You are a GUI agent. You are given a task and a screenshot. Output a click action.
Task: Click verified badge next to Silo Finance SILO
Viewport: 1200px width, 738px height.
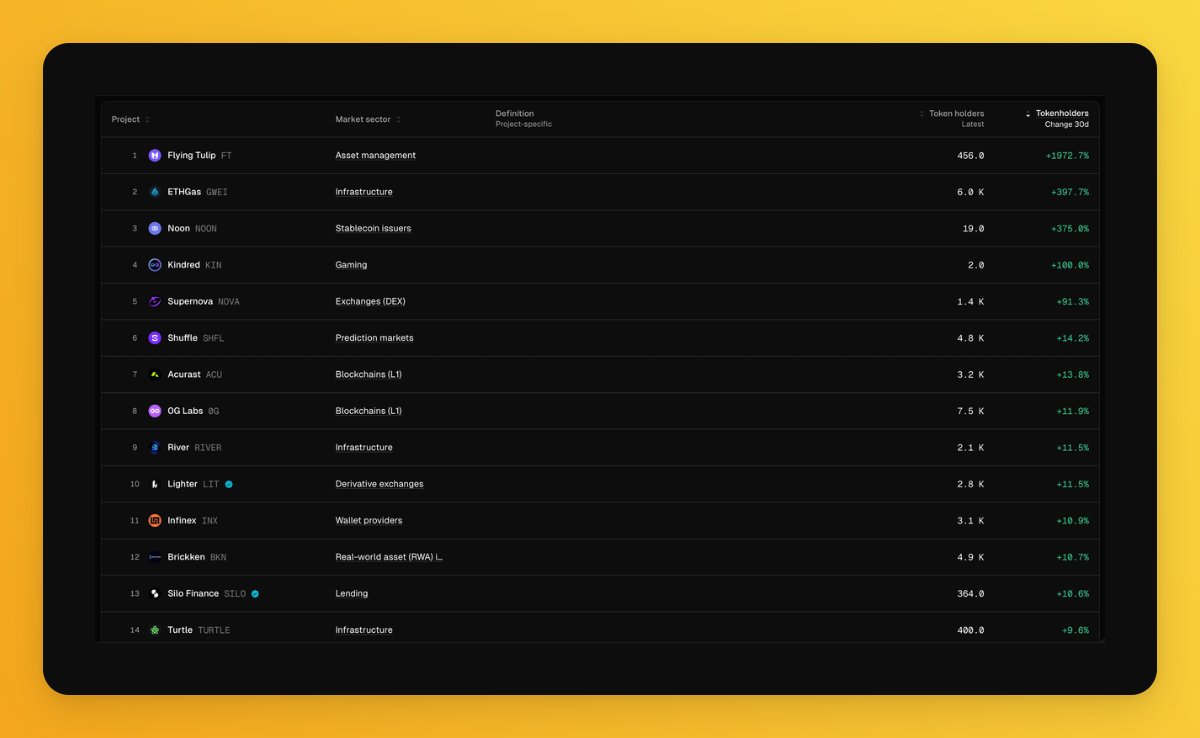255,593
